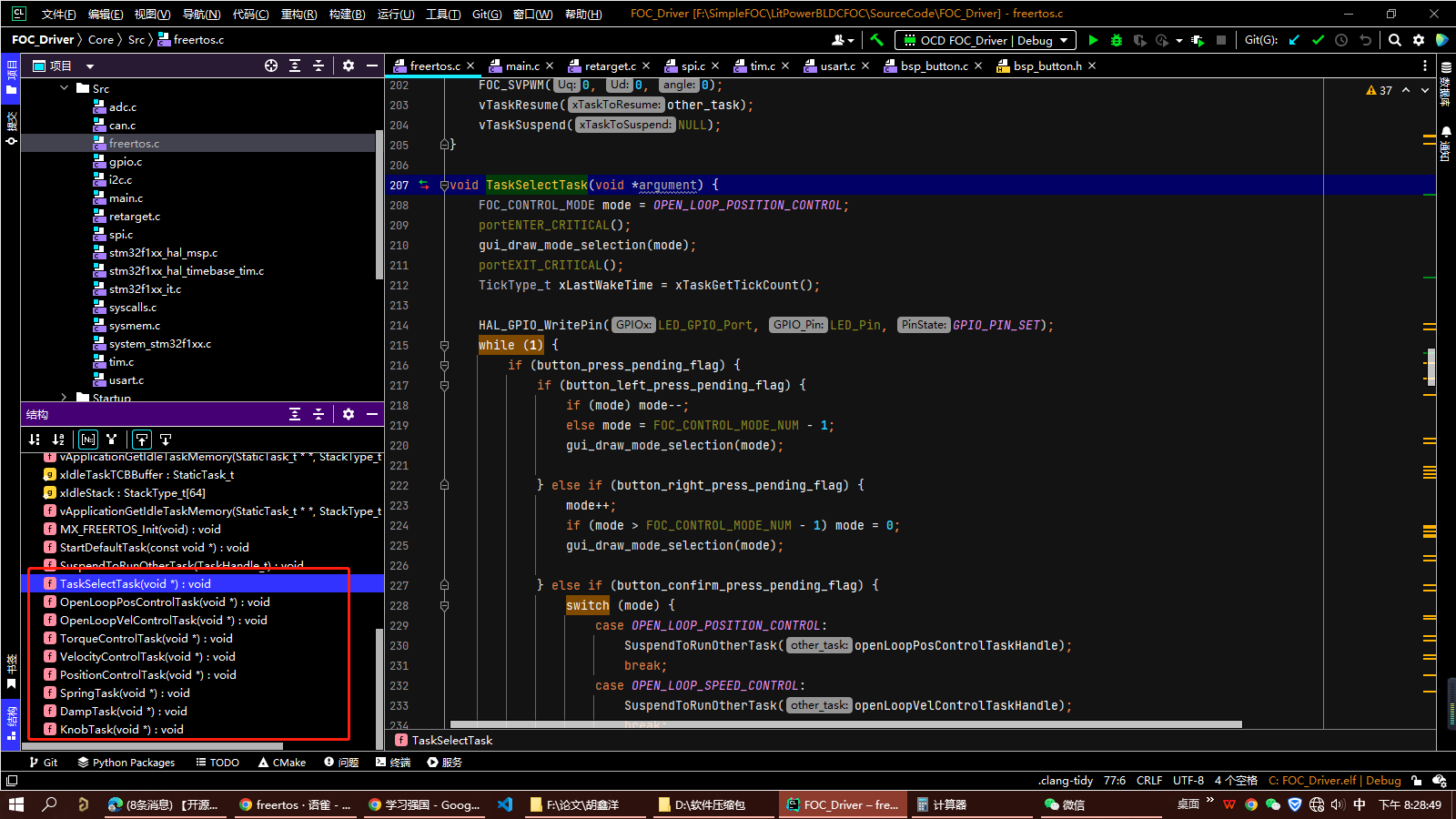Open the Python Packages tool window
The image size is (1456, 819).
[126, 763]
